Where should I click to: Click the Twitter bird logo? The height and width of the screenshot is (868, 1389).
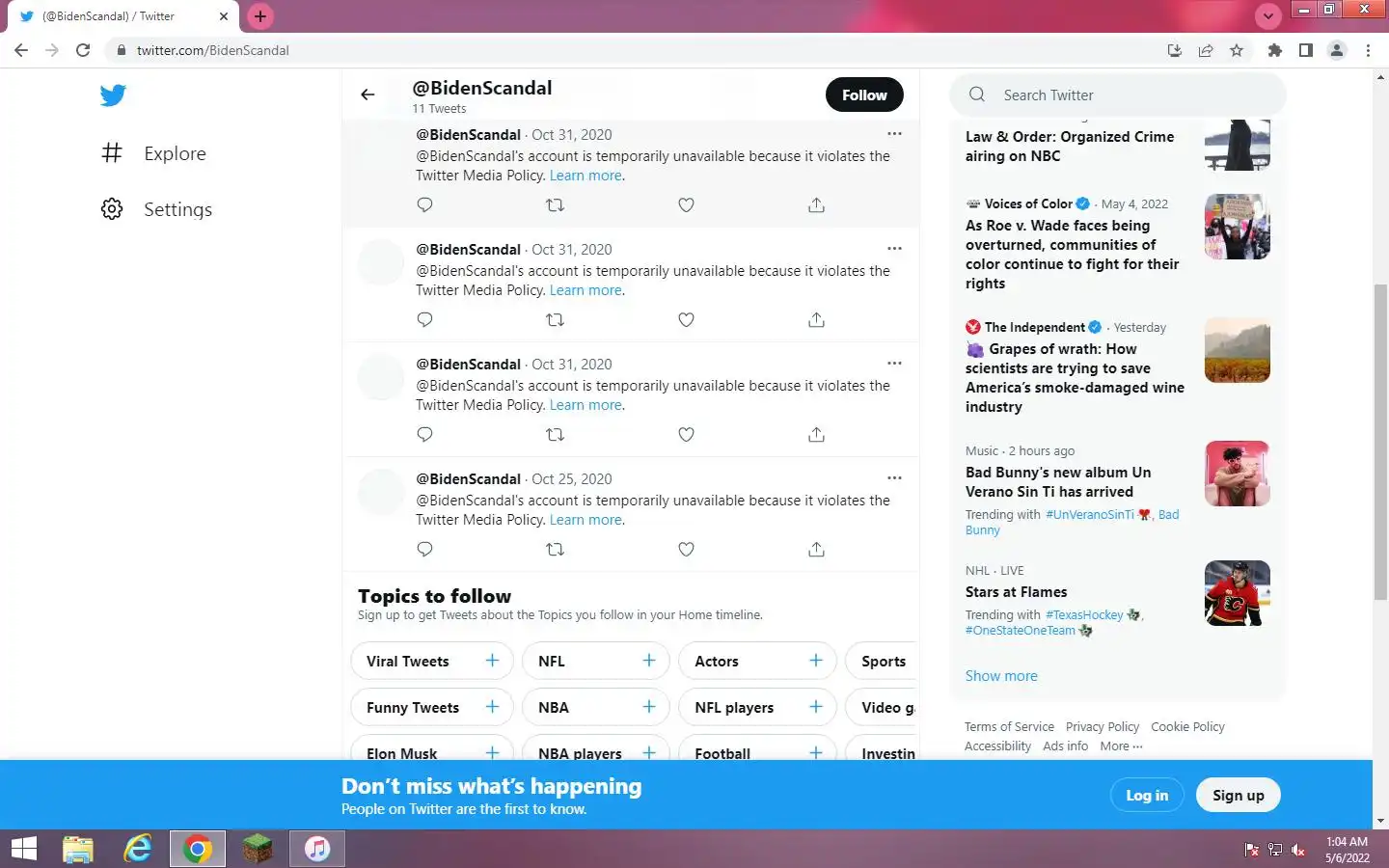click(x=113, y=95)
